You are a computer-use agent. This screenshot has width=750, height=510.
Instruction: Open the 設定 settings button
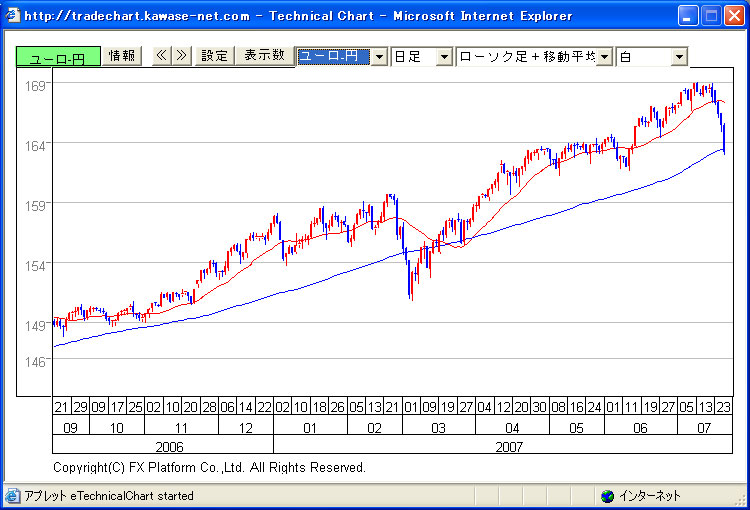click(x=215, y=56)
